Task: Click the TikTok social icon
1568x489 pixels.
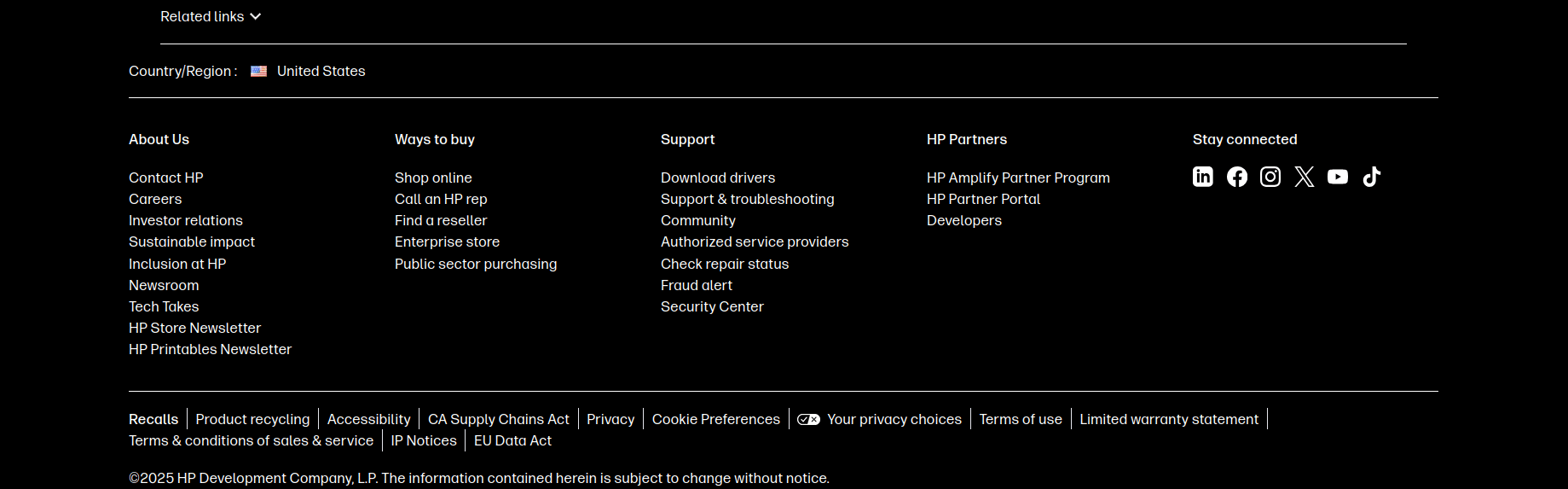Action: pyautogui.click(x=1371, y=177)
